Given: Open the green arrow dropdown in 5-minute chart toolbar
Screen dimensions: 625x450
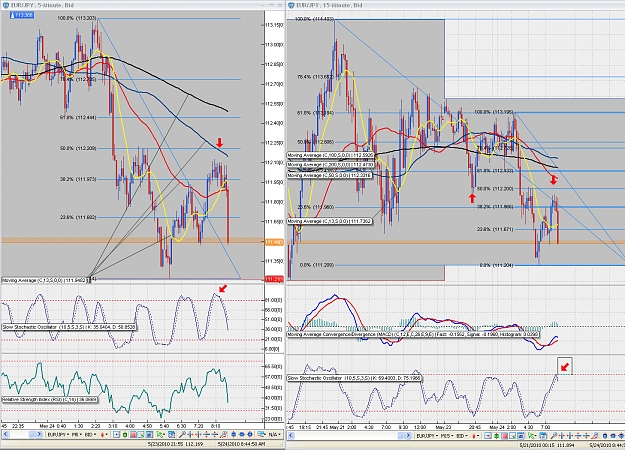Looking at the screenshot, I should point(161,434).
